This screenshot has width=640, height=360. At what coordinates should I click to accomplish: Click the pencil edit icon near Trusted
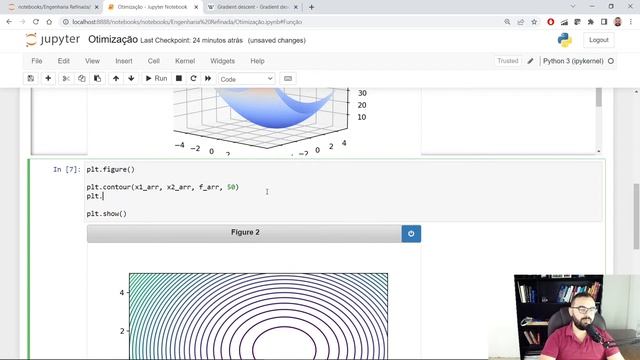point(530,61)
